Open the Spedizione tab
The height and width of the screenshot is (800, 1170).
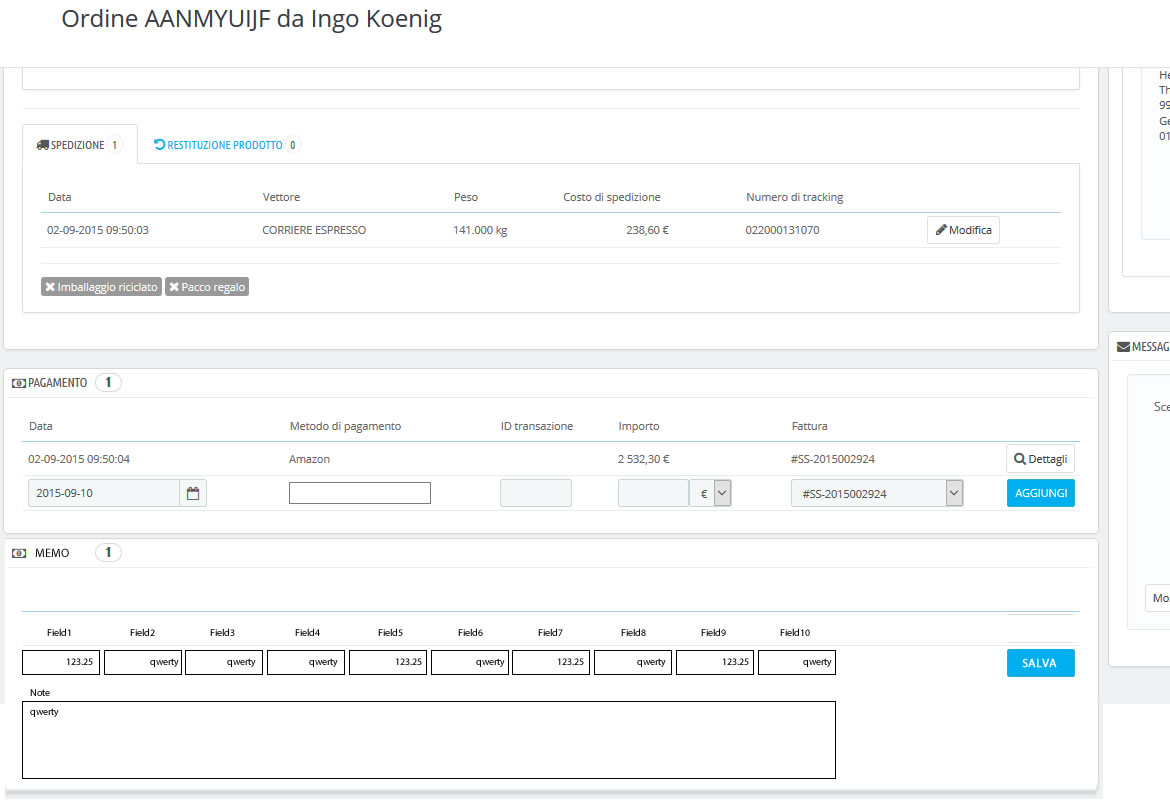pyautogui.click(x=80, y=145)
